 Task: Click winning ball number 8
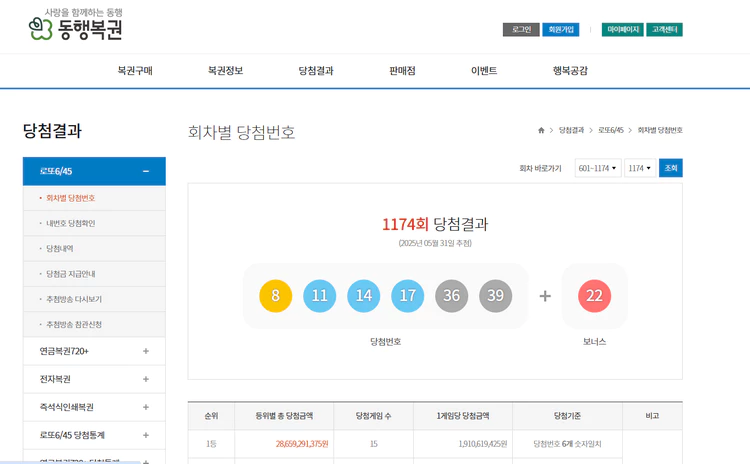(x=276, y=296)
